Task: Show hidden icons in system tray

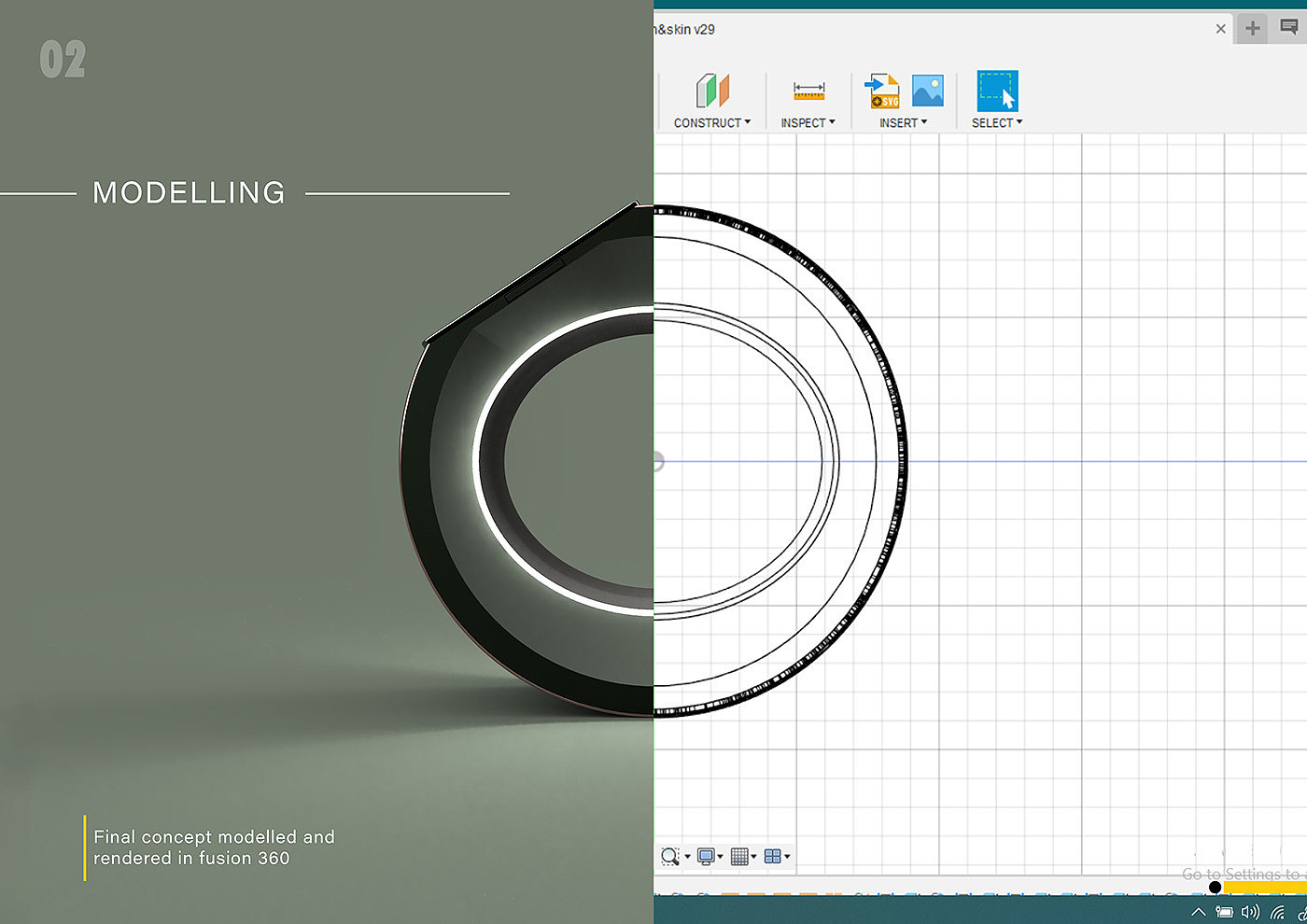Action: click(1199, 912)
